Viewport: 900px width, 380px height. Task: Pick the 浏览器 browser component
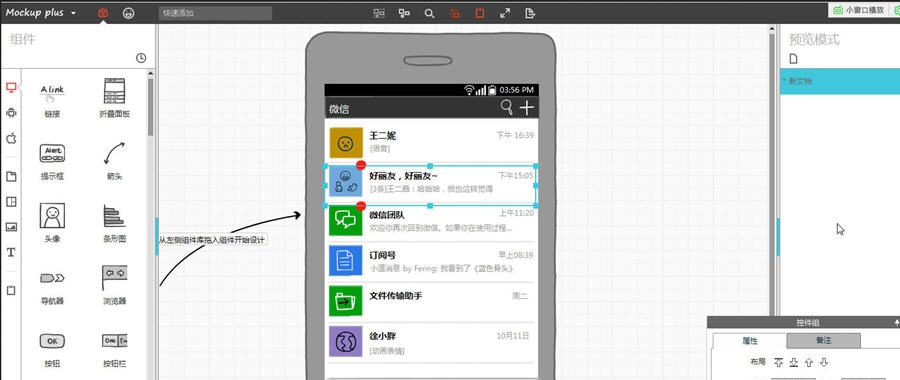click(114, 285)
